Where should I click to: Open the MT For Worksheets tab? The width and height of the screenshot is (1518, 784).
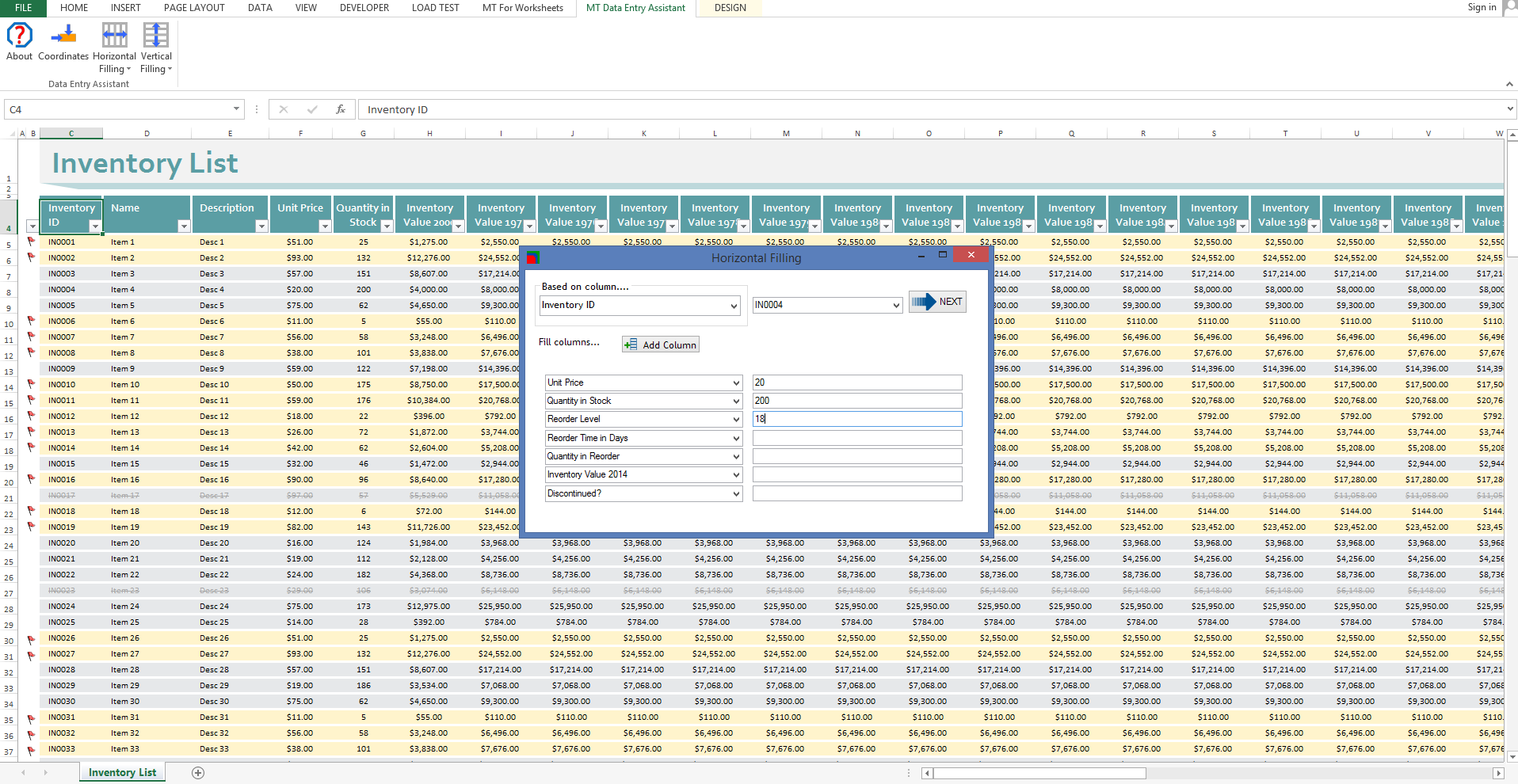click(523, 8)
